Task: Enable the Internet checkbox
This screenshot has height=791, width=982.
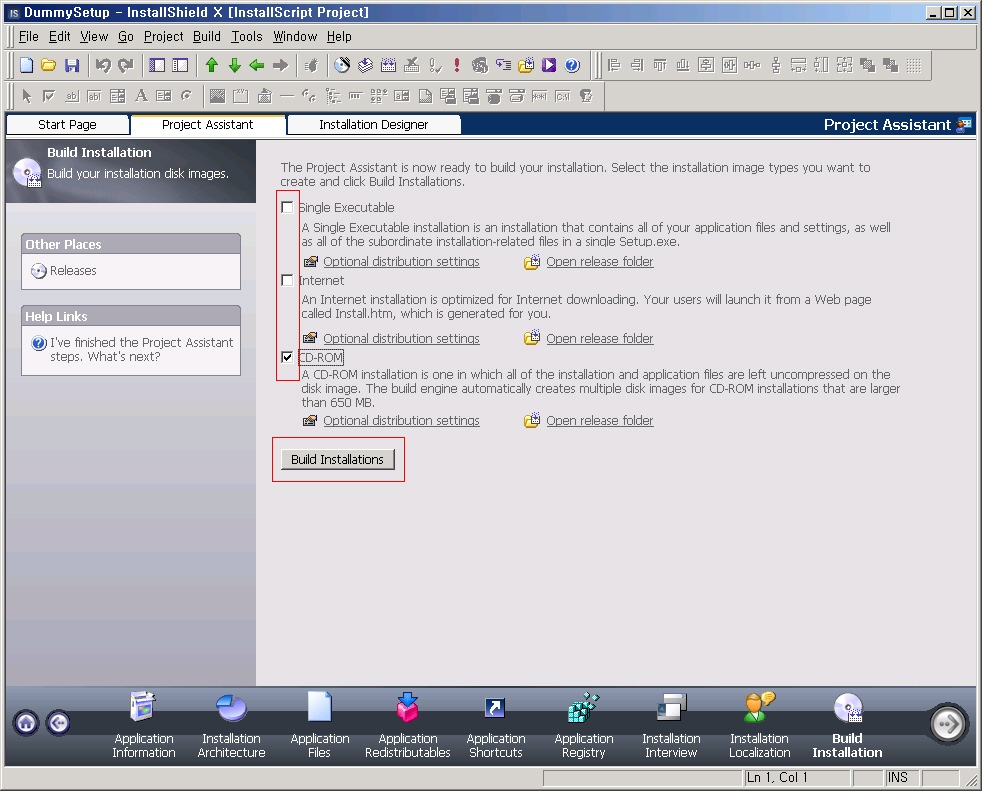Action: [287, 280]
